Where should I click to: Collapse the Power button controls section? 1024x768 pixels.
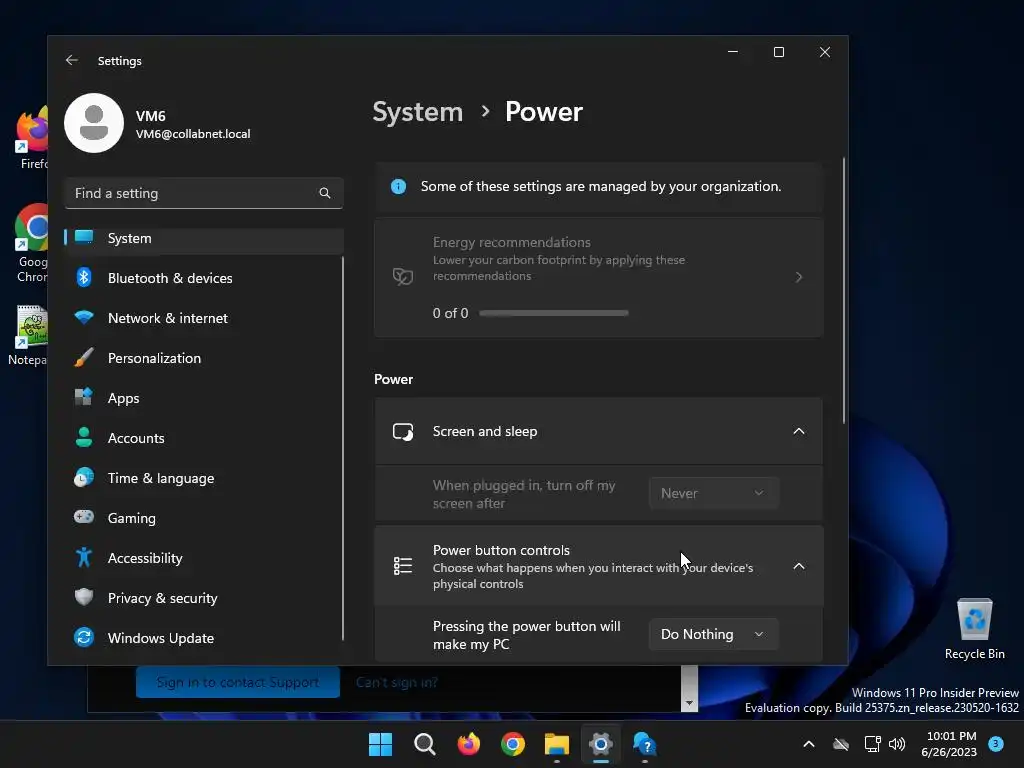tap(799, 566)
